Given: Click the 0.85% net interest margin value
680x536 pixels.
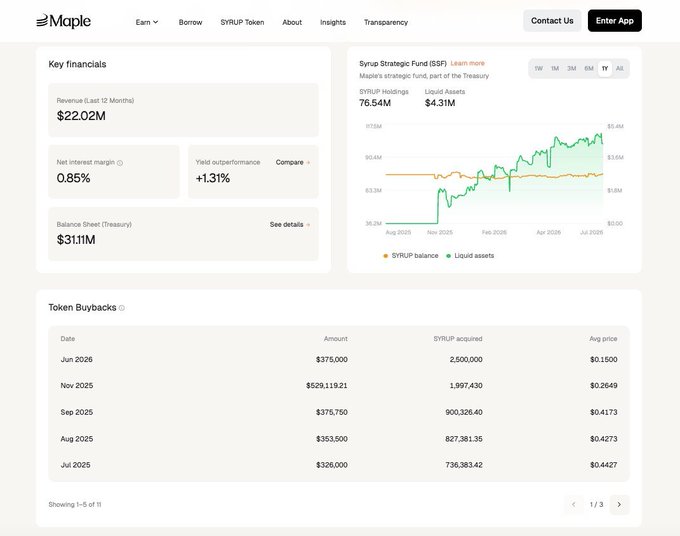Looking at the screenshot, I should click(73, 178).
